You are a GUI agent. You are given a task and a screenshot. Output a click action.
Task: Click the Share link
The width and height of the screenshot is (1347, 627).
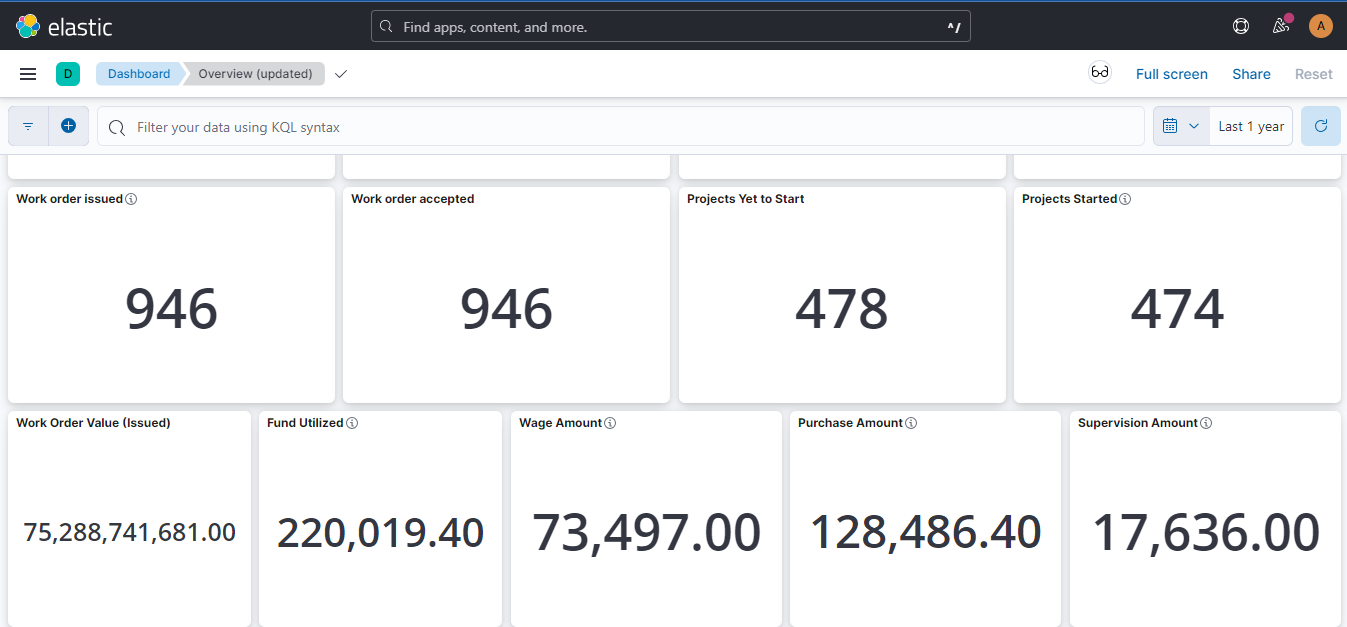(x=1251, y=74)
